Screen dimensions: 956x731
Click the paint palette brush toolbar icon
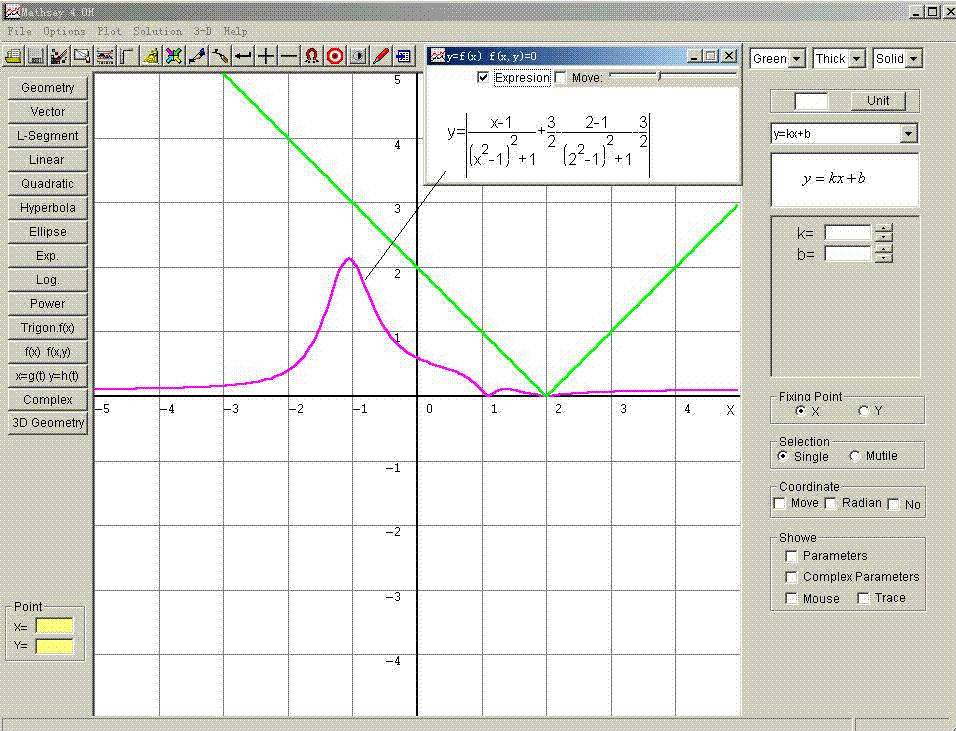(x=59, y=56)
